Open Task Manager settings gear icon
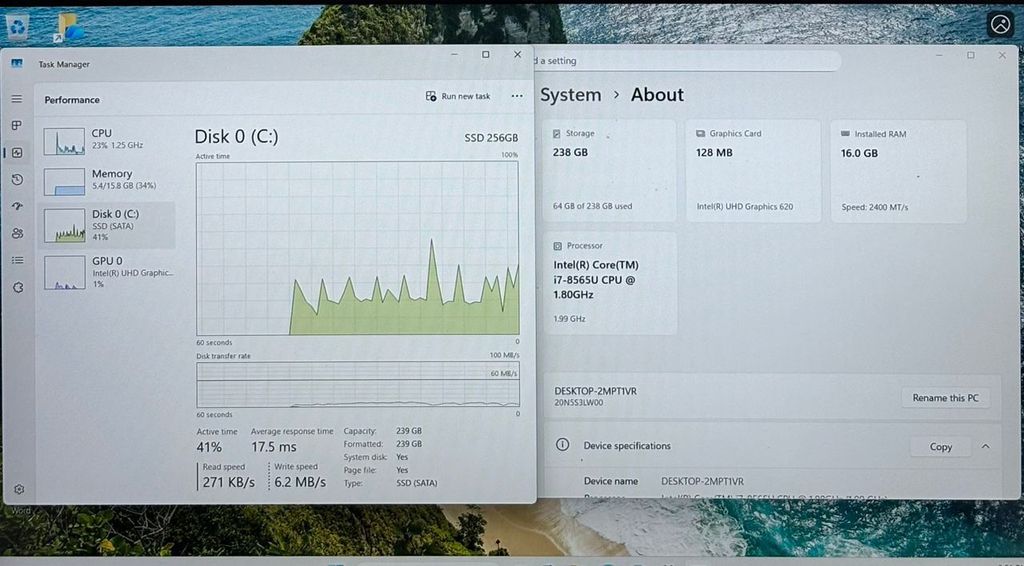The width and height of the screenshot is (1024, 566). tap(18, 490)
